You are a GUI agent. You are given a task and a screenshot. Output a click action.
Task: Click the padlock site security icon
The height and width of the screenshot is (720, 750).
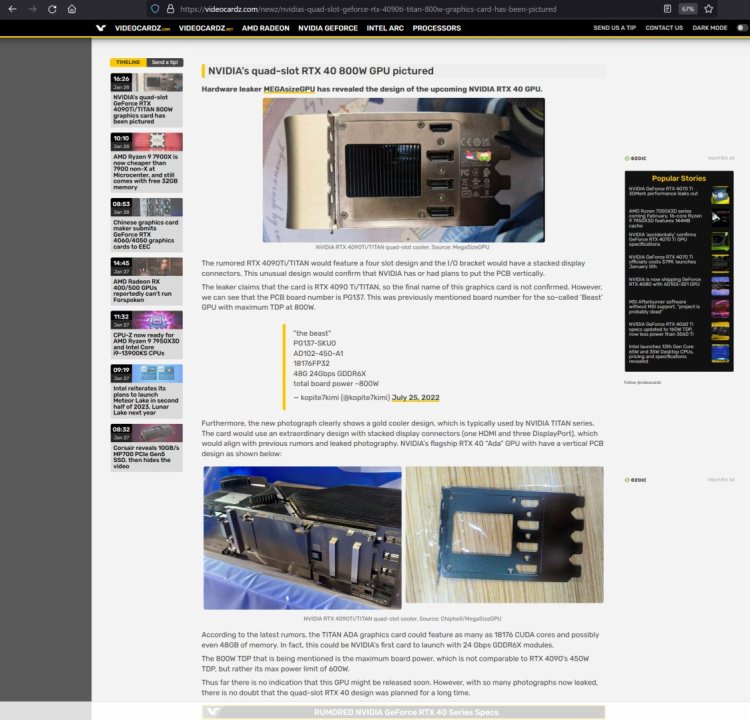pyautogui.click(x=170, y=9)
